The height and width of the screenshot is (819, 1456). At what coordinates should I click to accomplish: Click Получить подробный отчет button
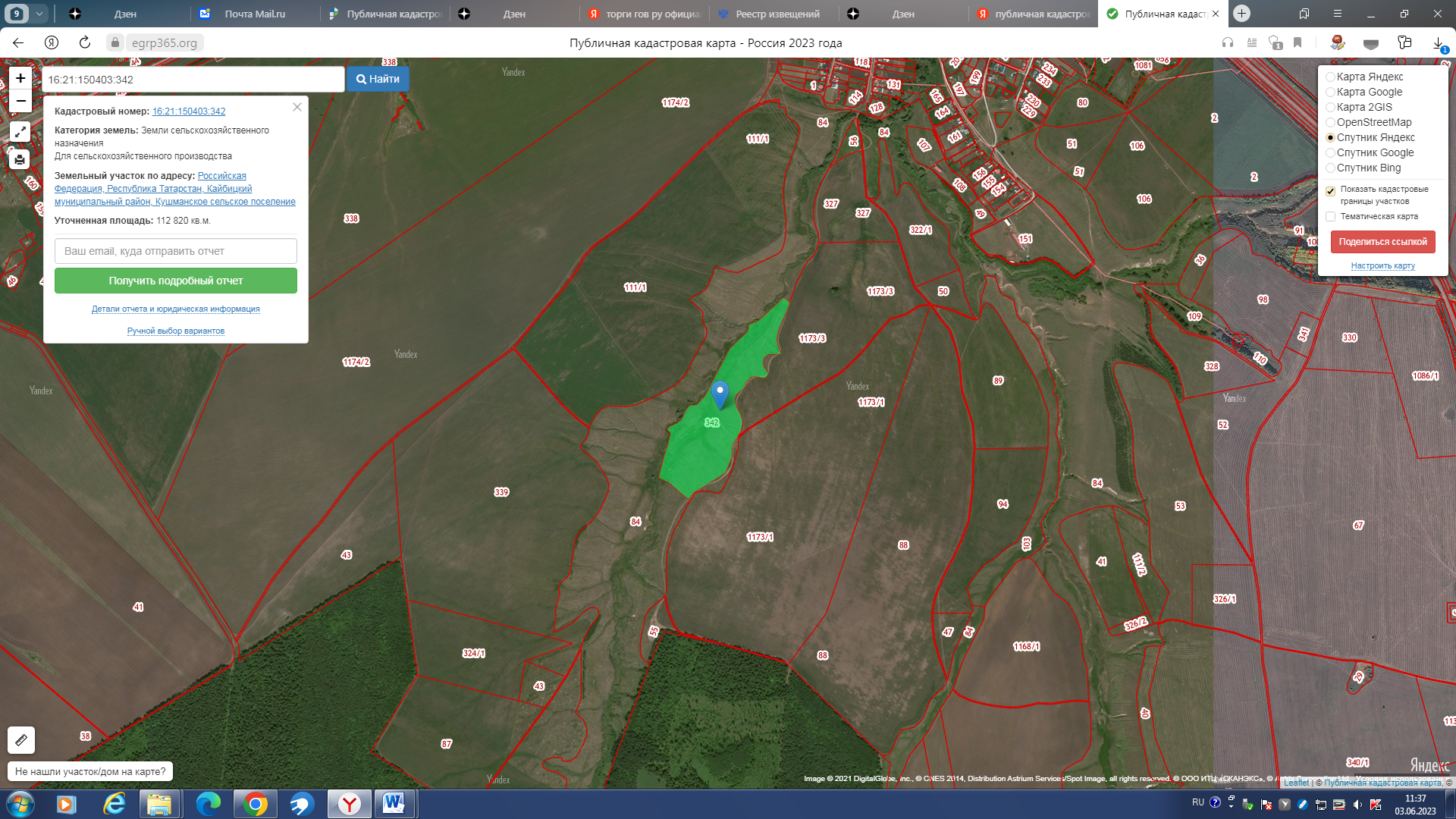175,281
